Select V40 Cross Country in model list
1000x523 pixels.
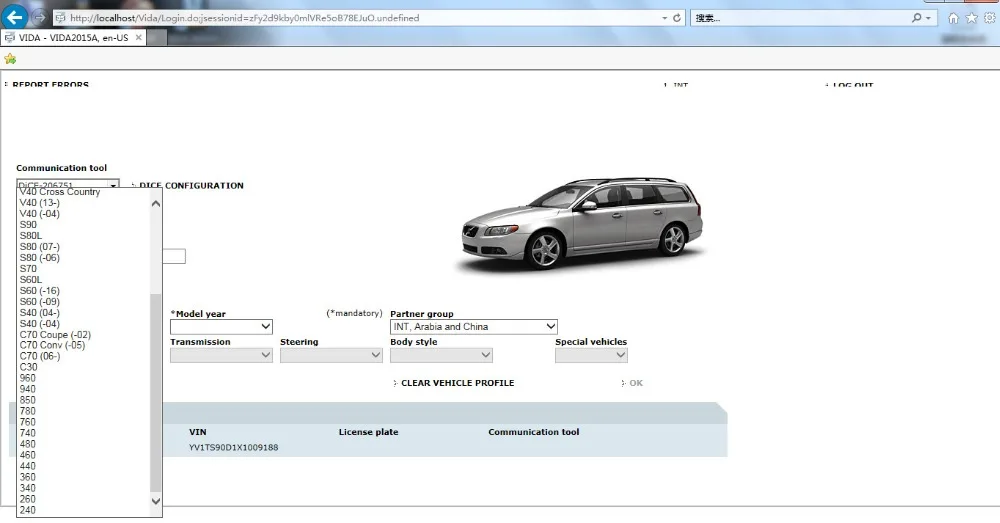[60, 192]
